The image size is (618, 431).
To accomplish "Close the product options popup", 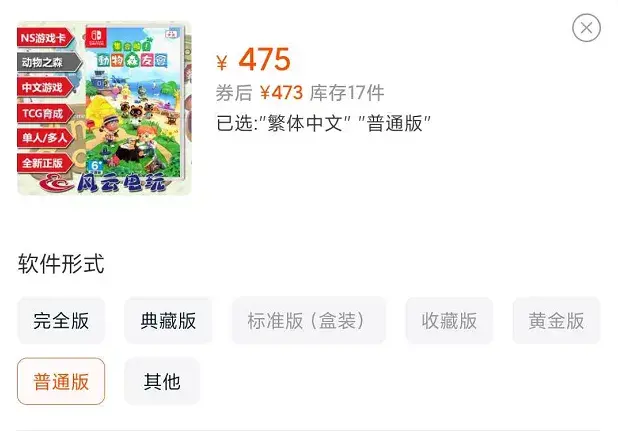I will click(x=586, y=28).
